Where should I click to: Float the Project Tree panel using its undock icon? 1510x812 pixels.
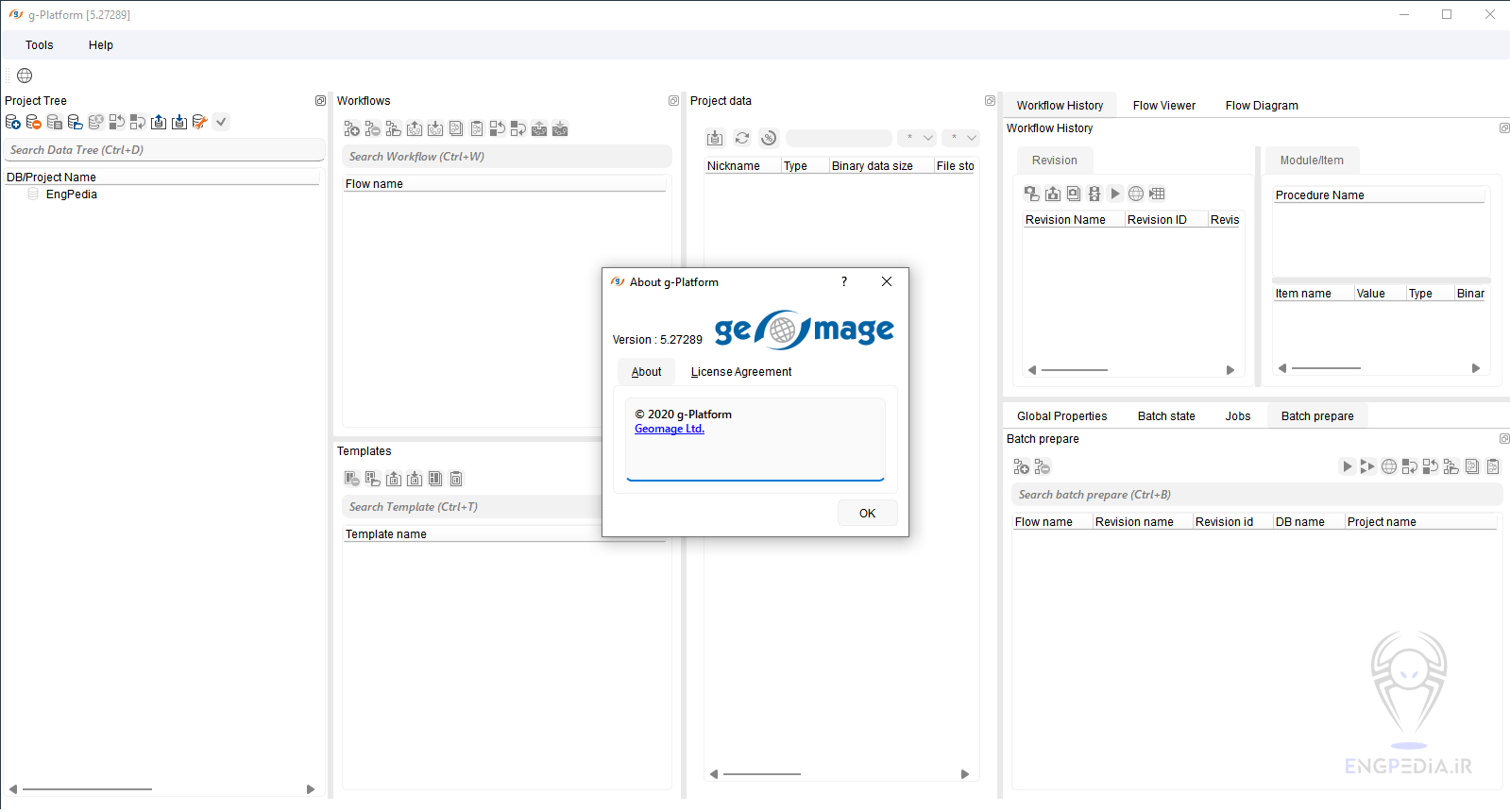click(320, 101)
